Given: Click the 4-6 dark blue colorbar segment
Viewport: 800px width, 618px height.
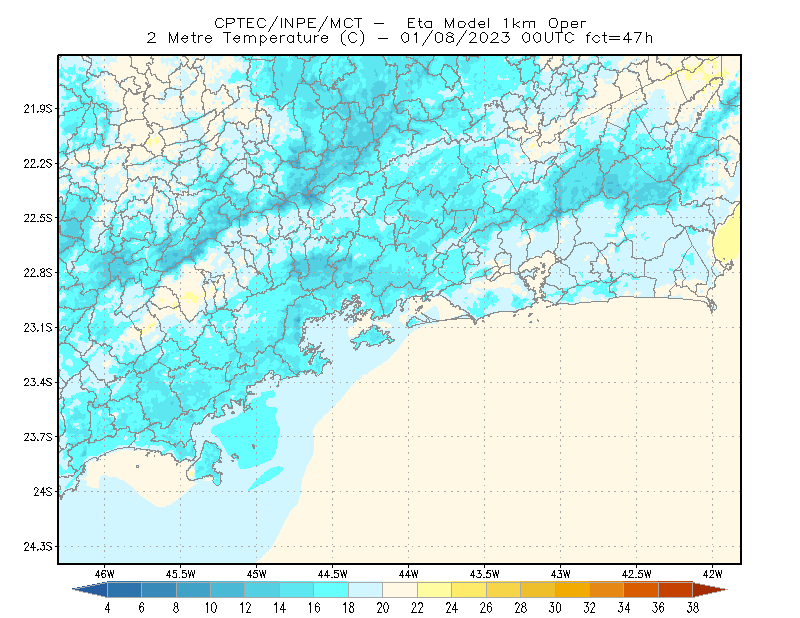Looking at the screenshot, I should pyautogui.click(x=124, y=590).
